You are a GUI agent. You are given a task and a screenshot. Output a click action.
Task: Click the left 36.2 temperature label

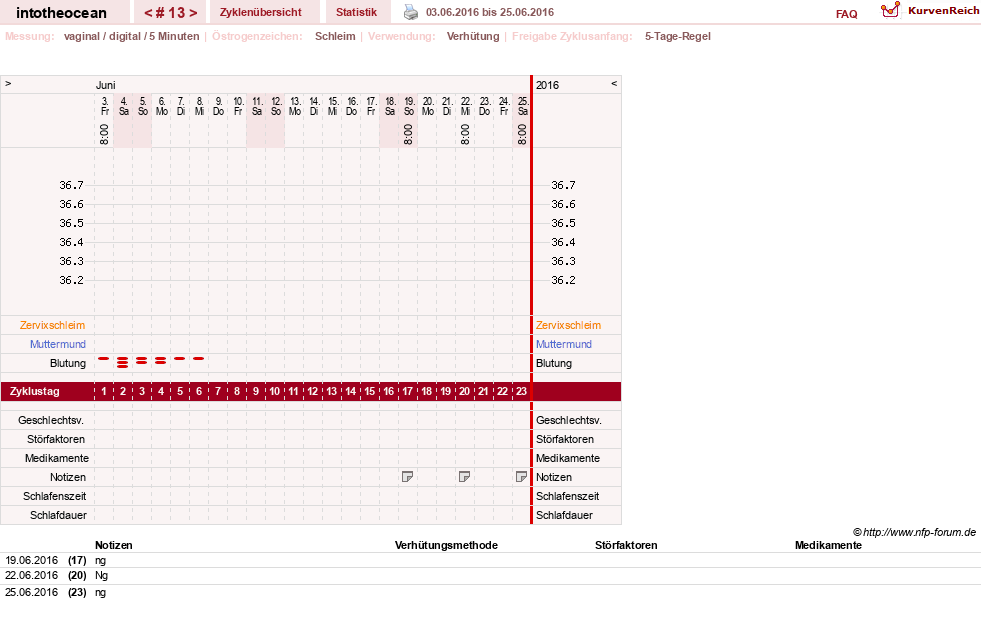[x=71, y=280]
